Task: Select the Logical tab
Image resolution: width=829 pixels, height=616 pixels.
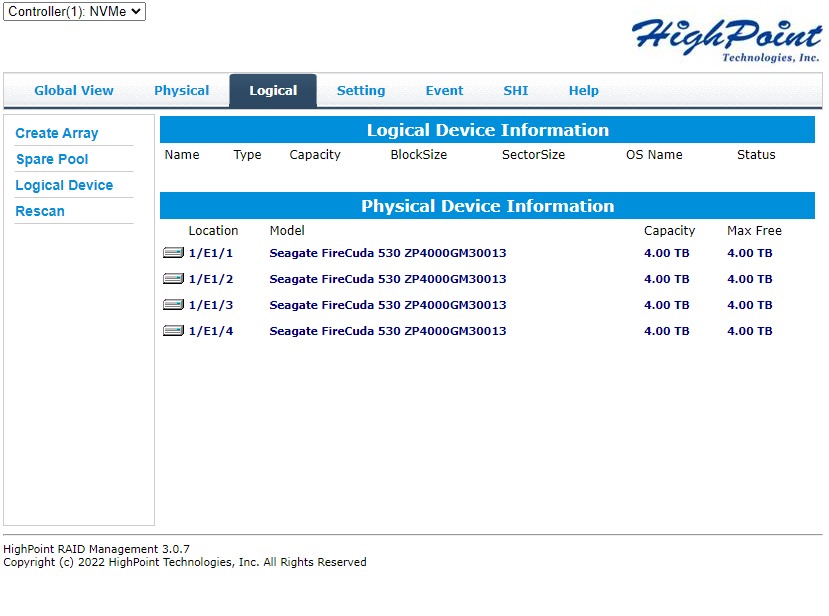Action: point(273,91)
